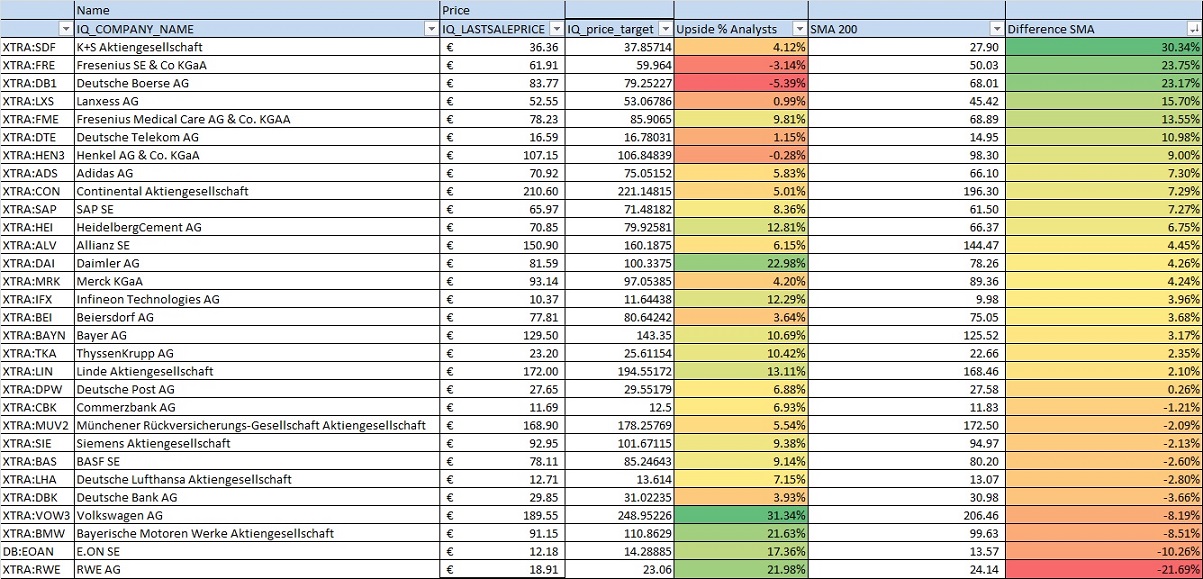Select the Siemens Aktiengesellschaft cell
This screenshot has width=1203, height=579.
(257, 443)
